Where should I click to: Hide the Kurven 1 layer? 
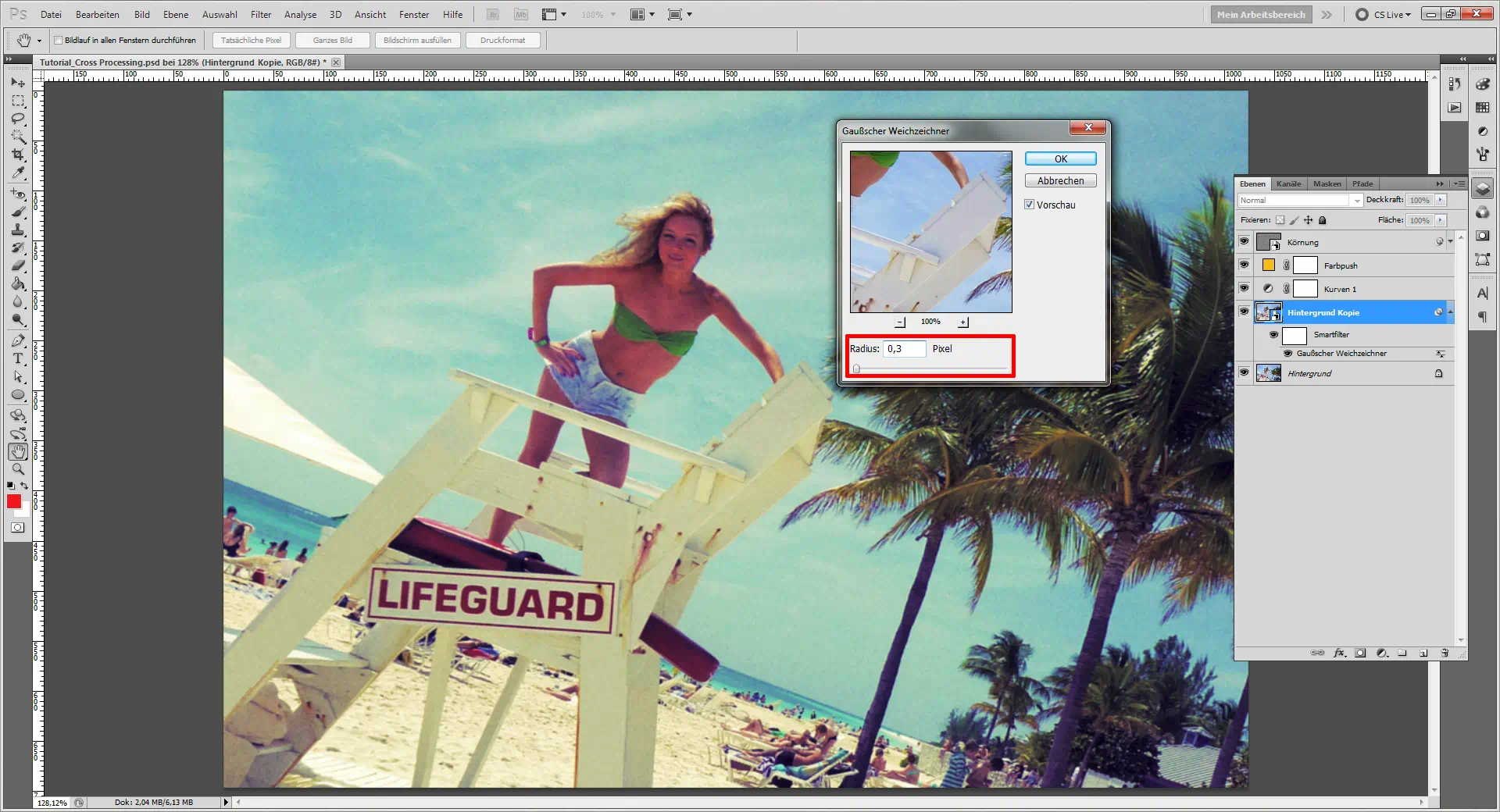pos(1244,289)
